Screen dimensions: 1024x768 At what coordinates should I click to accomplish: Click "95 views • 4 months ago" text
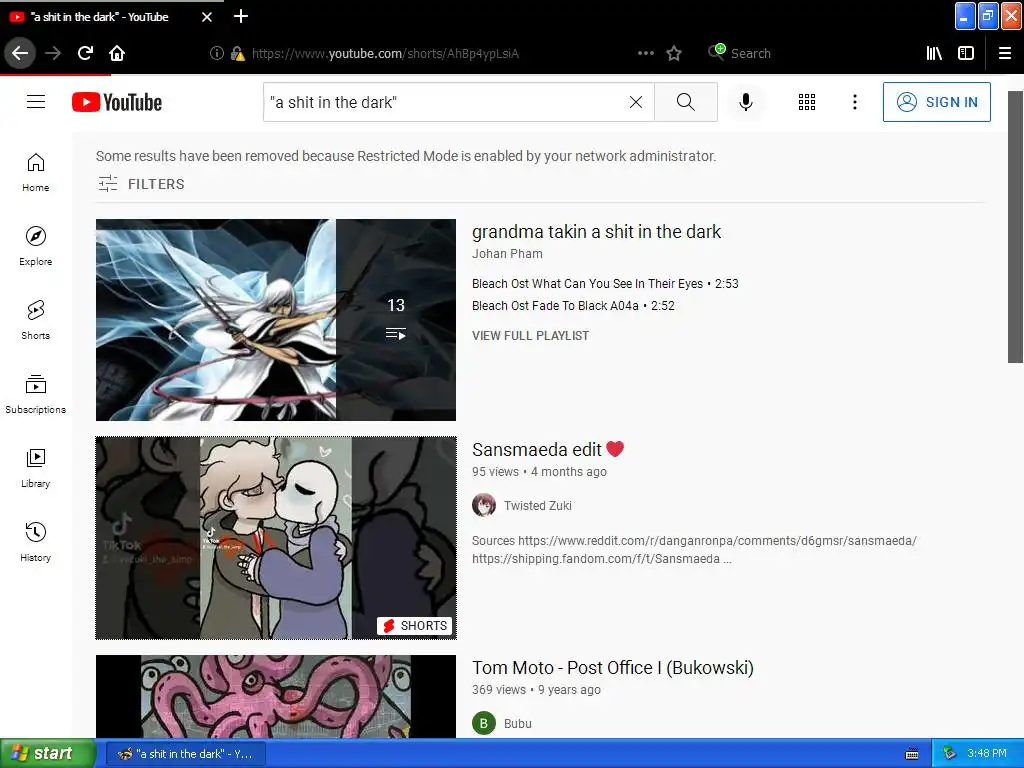click(x=539, y=472)
